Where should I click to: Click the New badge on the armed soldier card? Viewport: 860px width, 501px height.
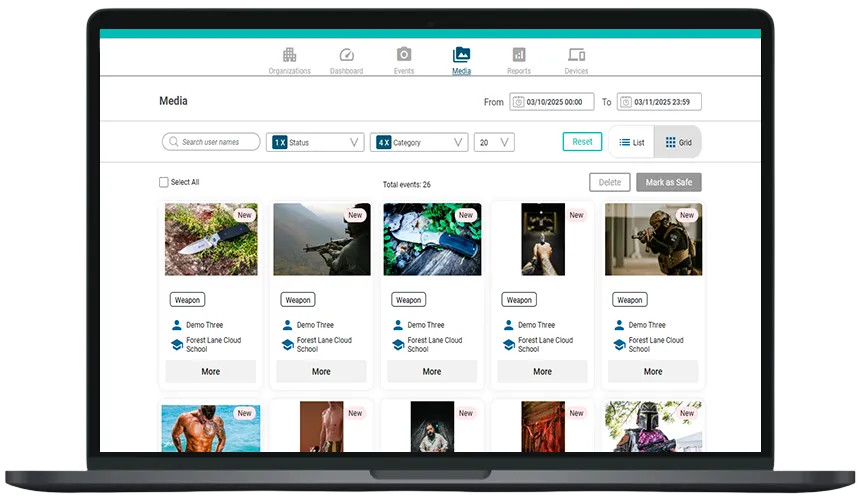(687, 215)
